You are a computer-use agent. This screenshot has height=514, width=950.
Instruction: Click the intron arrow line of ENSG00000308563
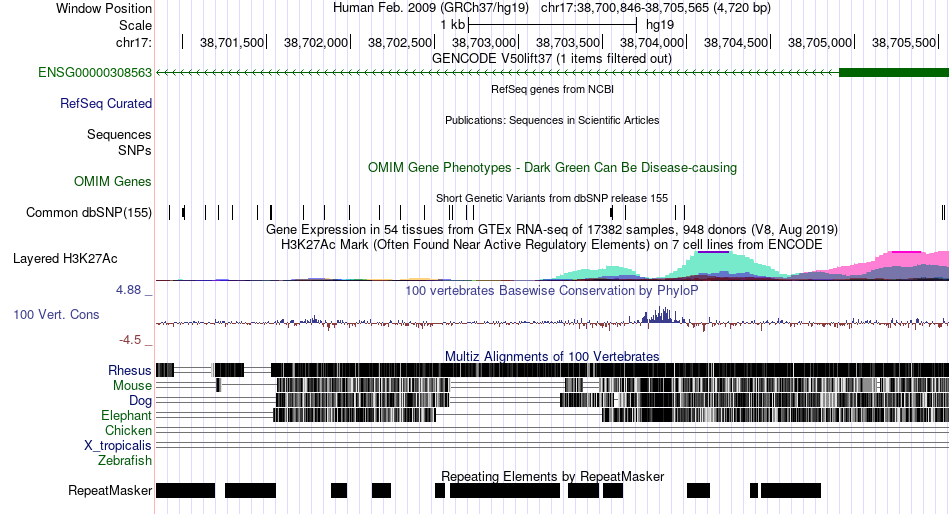[x=497, y=73]
